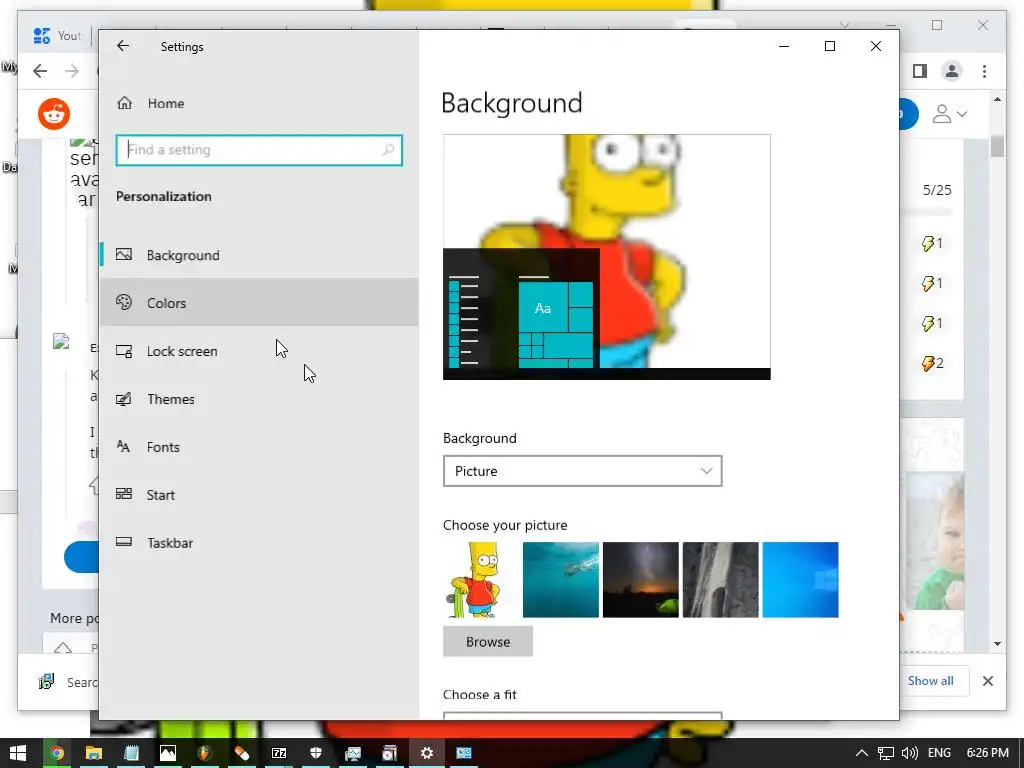Click the Chrome back navigation arrow

[40, 71]
